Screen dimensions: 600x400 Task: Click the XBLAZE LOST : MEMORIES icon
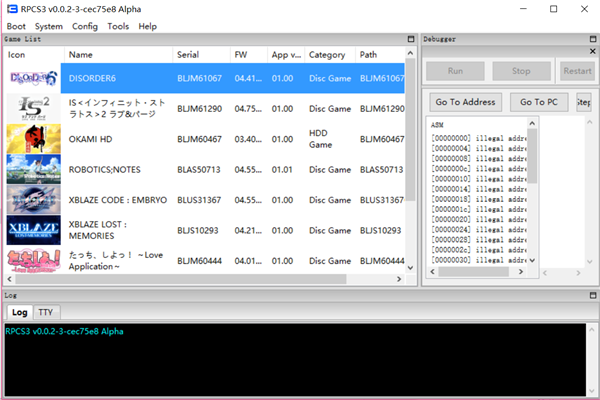(33, 229)
